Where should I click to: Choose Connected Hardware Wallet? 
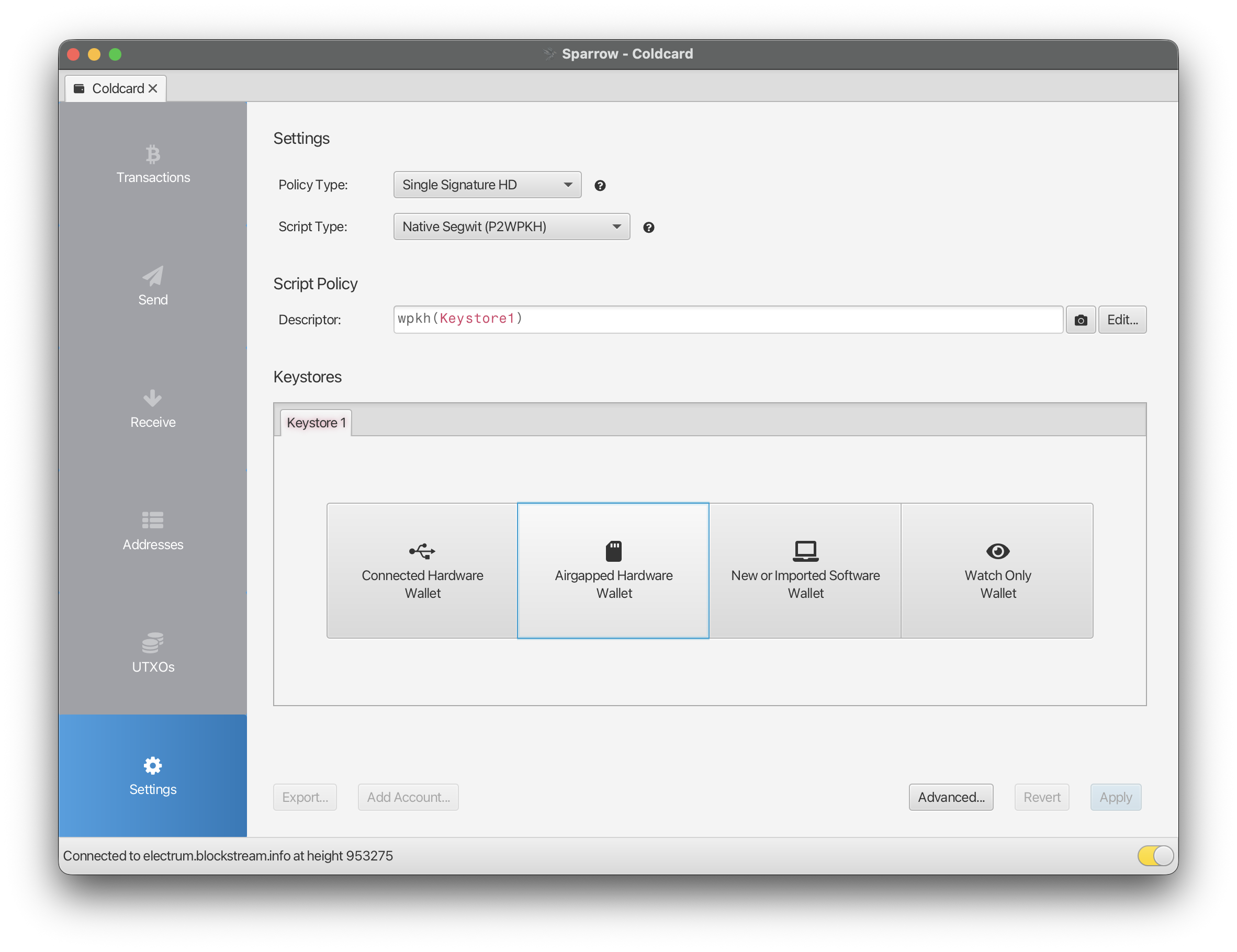click(x=422, y=570)
